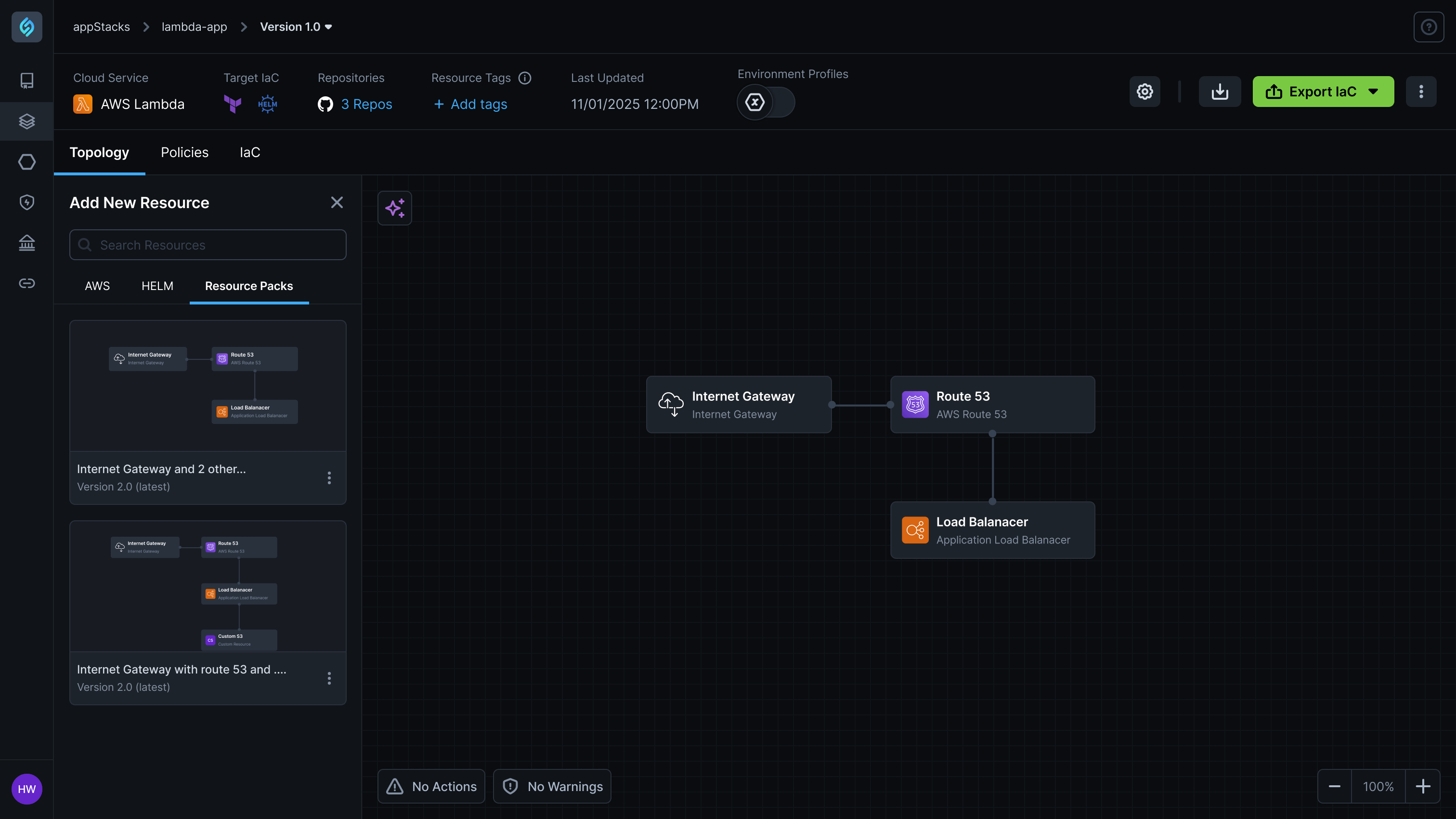Click the Terraform target IaC icon
Viewport: 1456px width, 819px height.
click(232, 104)
